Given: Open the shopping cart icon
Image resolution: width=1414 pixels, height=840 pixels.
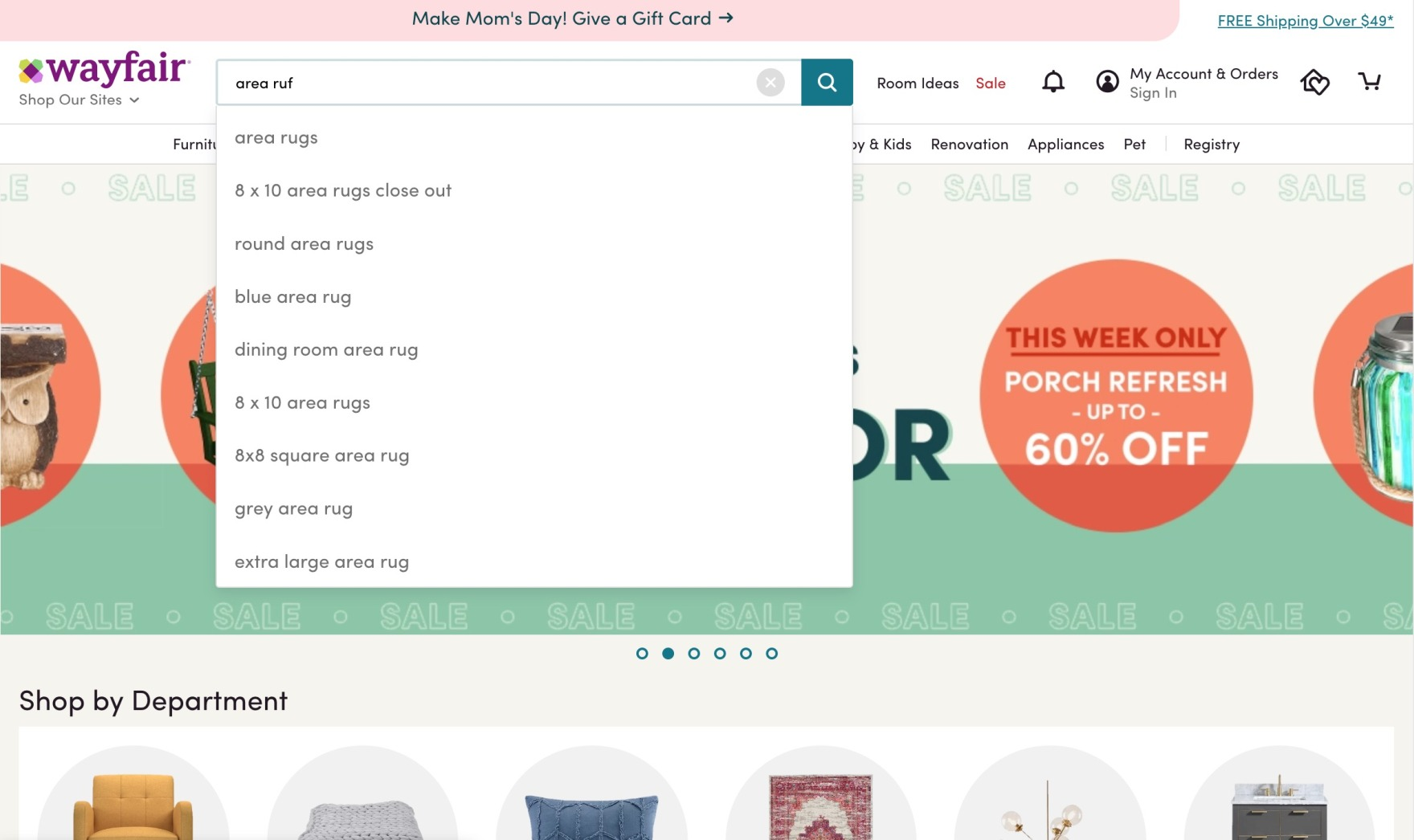Looking at the screenshot, I should [x=1371, y=81].
